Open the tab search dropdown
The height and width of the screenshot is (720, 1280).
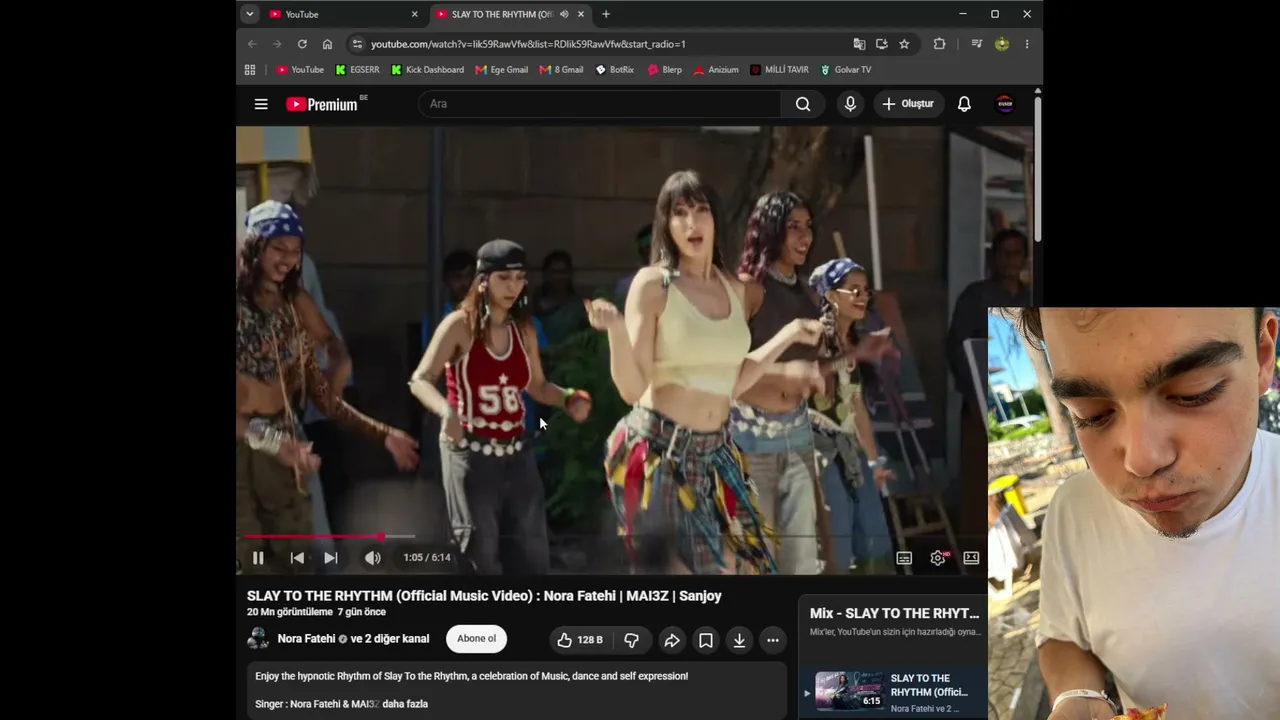tap(250, 14)
